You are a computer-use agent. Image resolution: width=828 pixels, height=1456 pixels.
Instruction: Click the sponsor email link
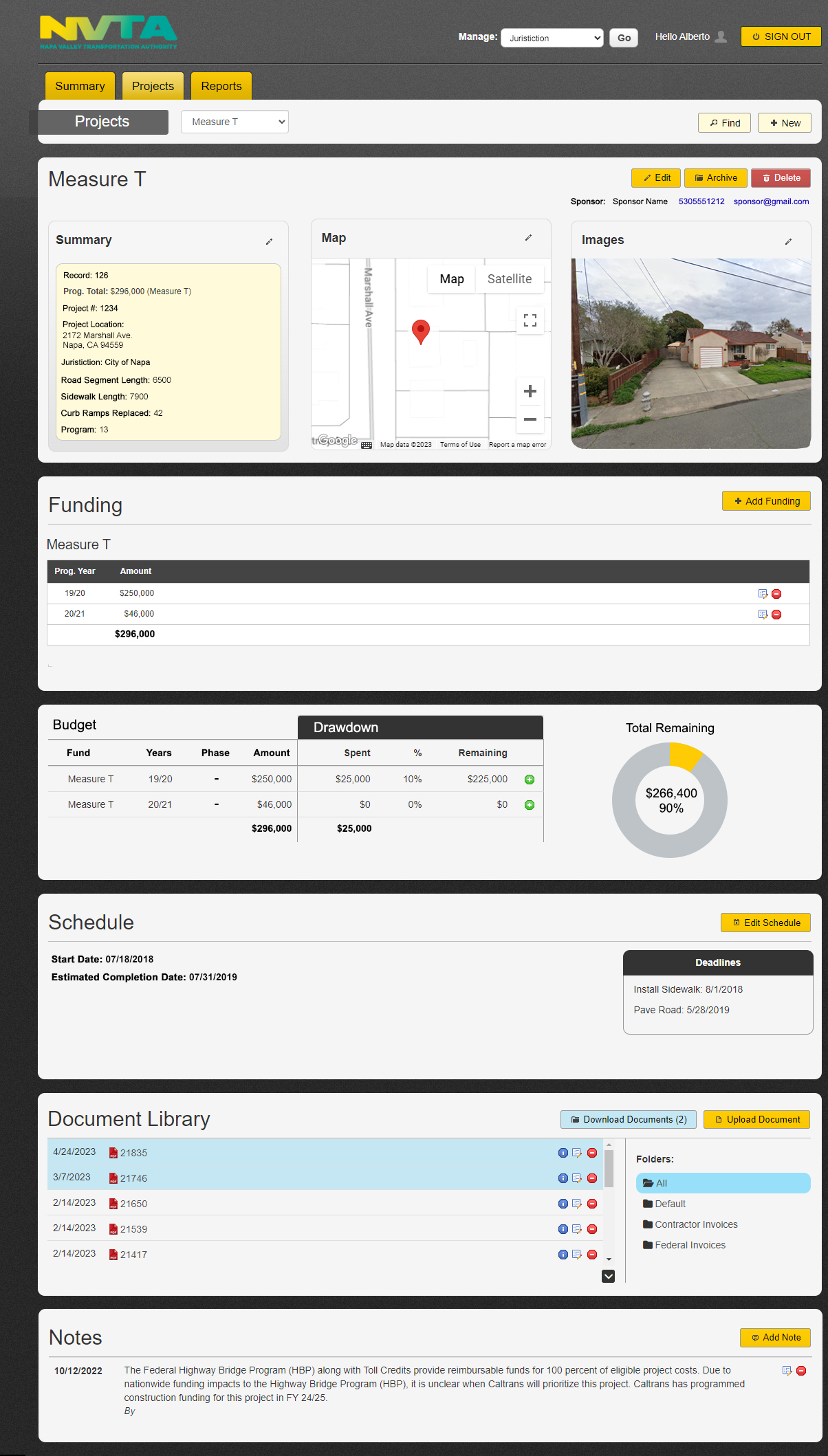771,201
